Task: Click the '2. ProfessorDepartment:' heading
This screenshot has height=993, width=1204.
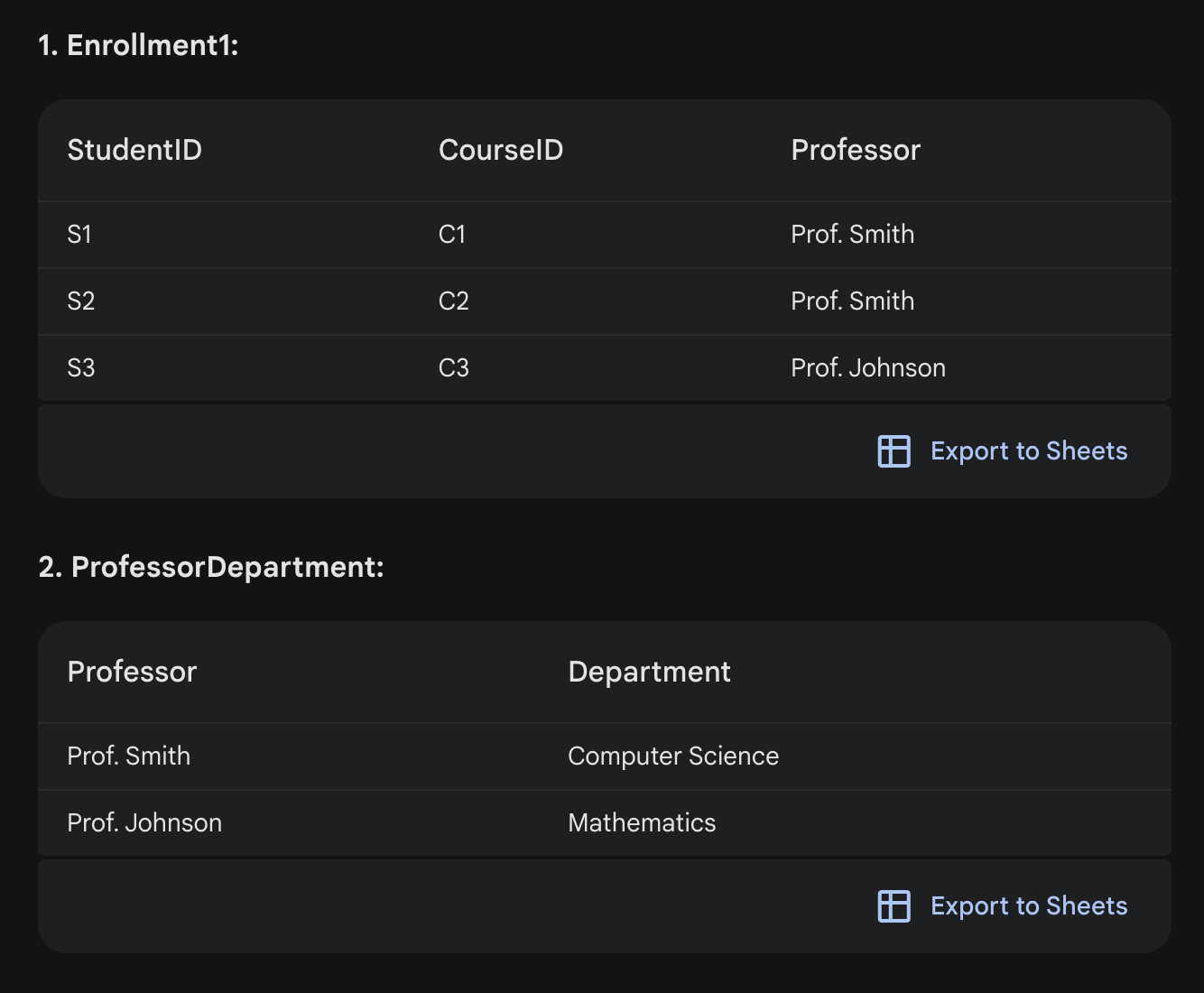Action: pos(211,567)
